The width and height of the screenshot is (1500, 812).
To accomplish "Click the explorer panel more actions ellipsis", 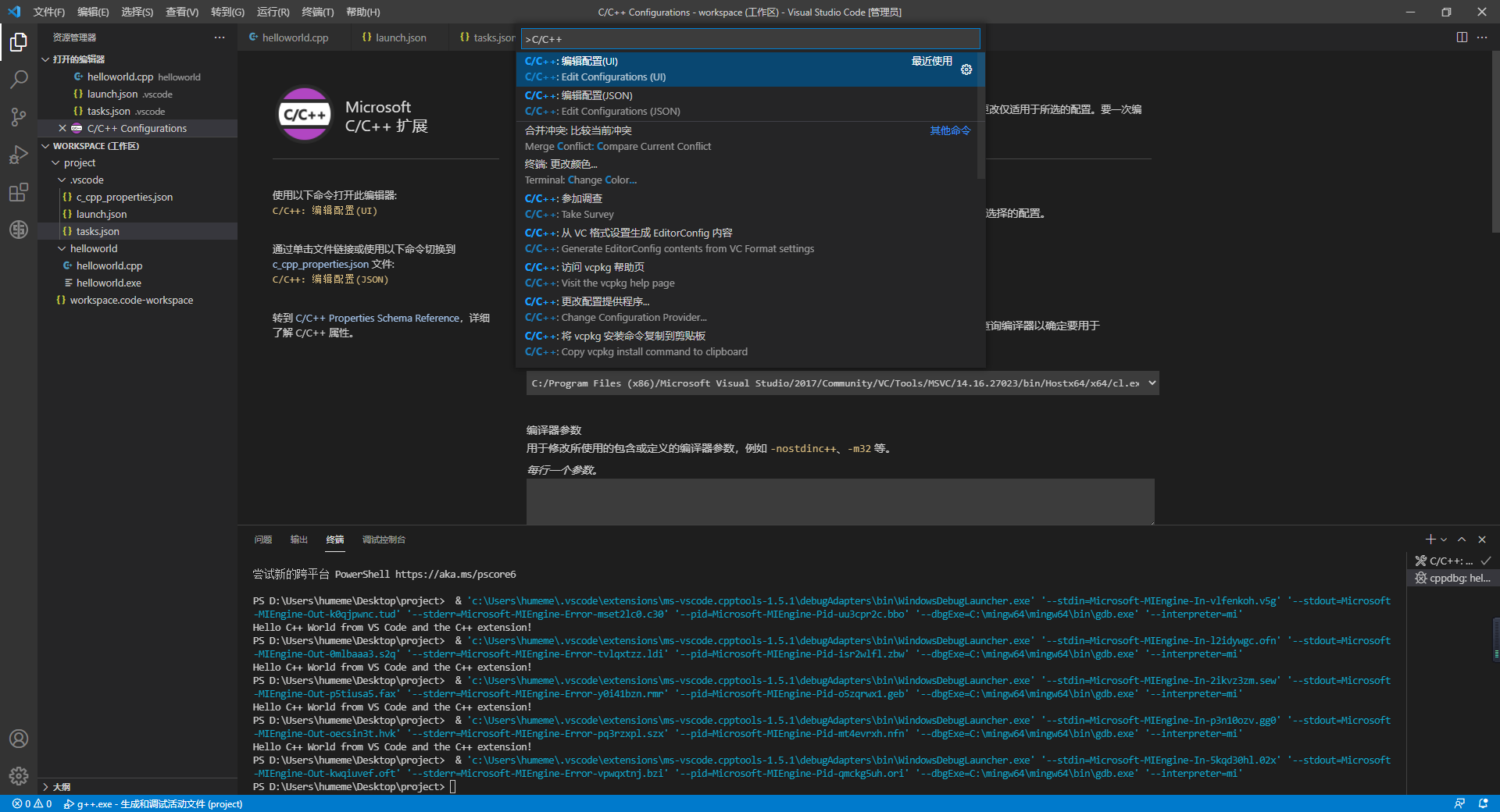I will (220, 37).
